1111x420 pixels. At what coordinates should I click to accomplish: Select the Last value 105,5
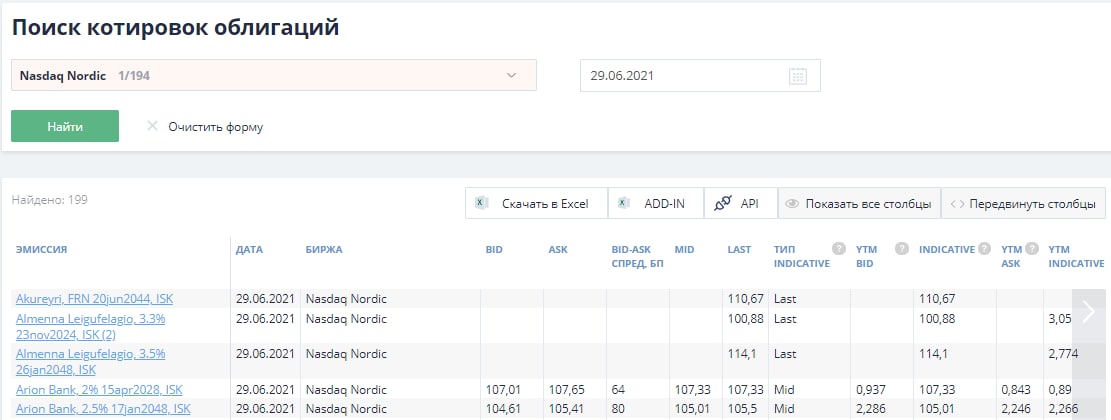click(743, 409)
